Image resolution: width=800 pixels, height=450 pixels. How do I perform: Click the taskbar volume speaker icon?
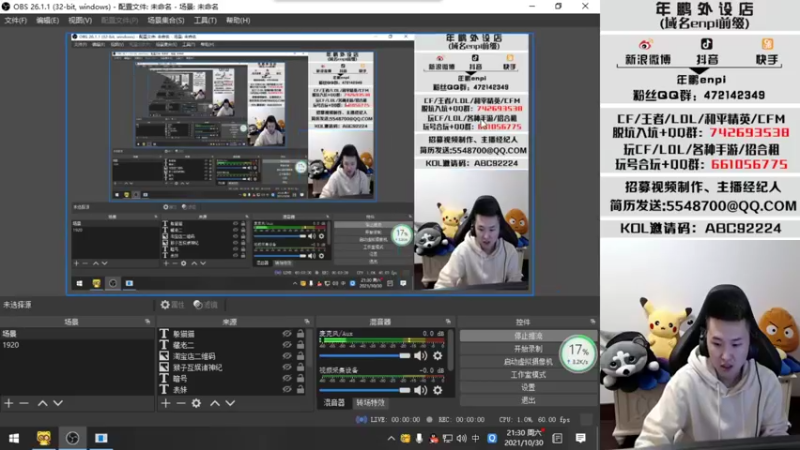point(462,438)
